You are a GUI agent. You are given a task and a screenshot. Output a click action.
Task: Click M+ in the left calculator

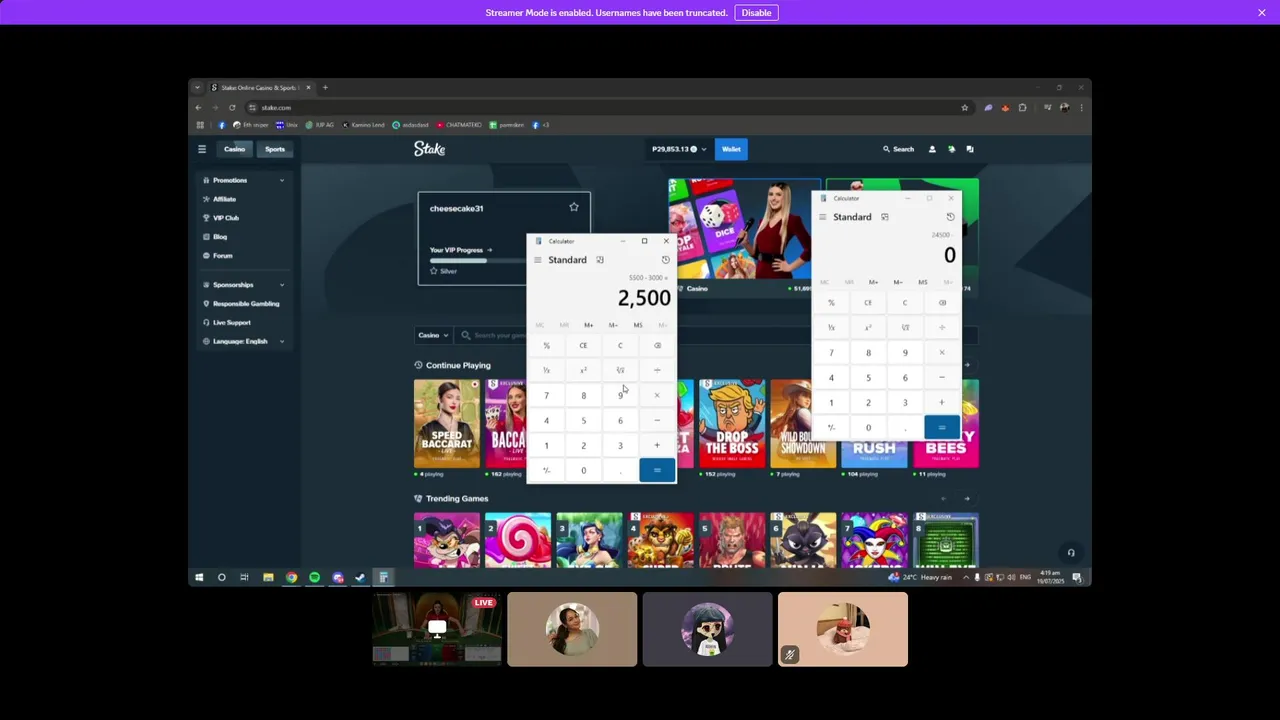(588, 325)
